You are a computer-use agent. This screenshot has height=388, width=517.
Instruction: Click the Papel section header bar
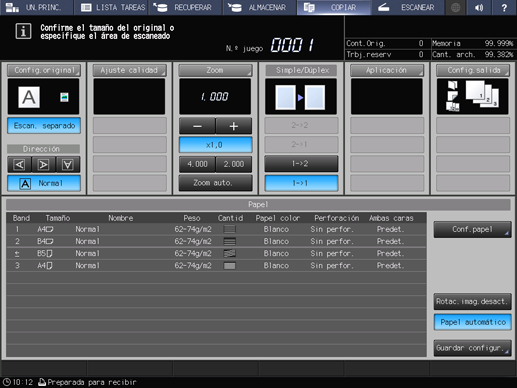tap(258, 204)
